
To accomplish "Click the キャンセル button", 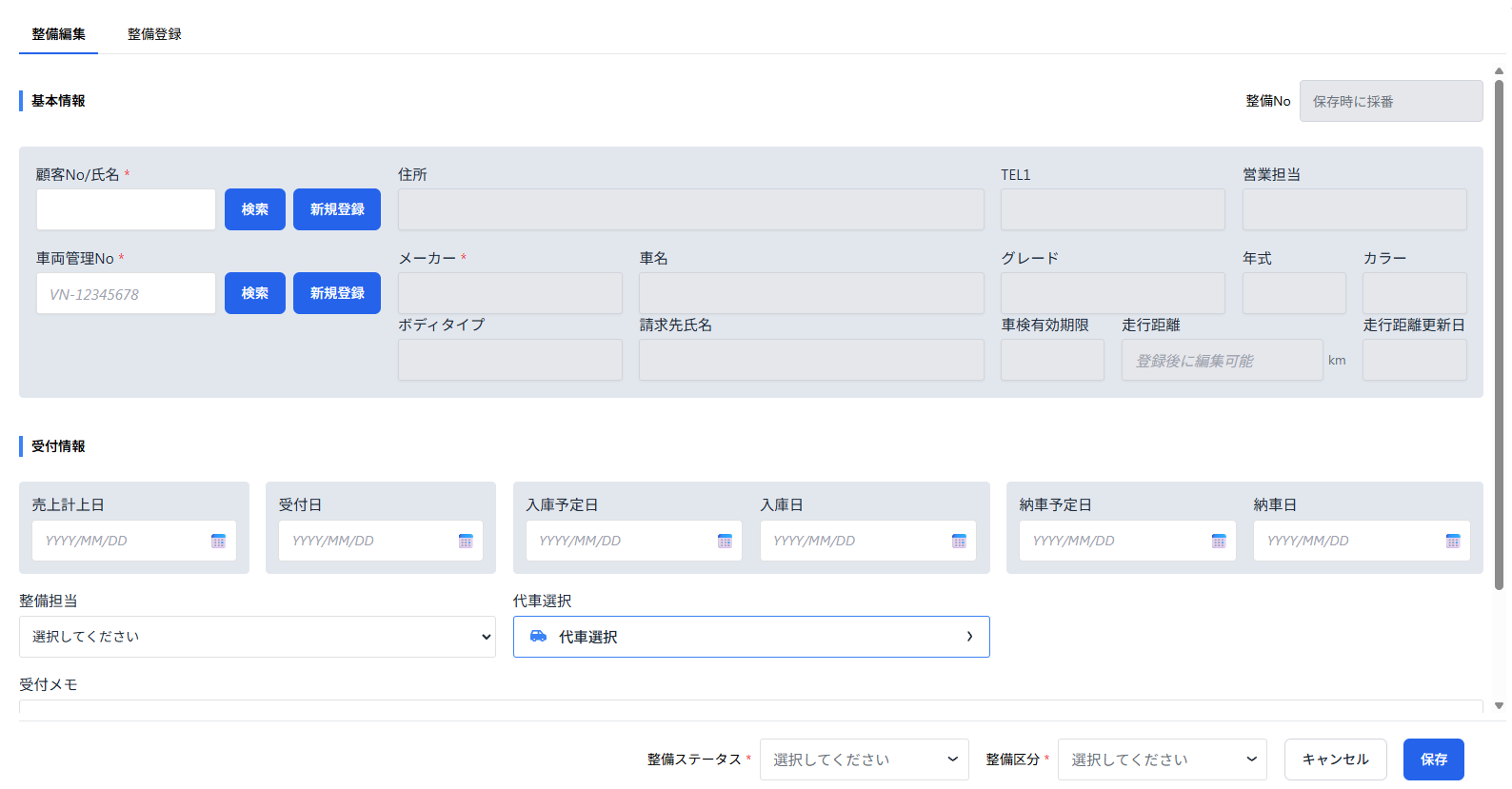I will click(x=1335, y=759).
